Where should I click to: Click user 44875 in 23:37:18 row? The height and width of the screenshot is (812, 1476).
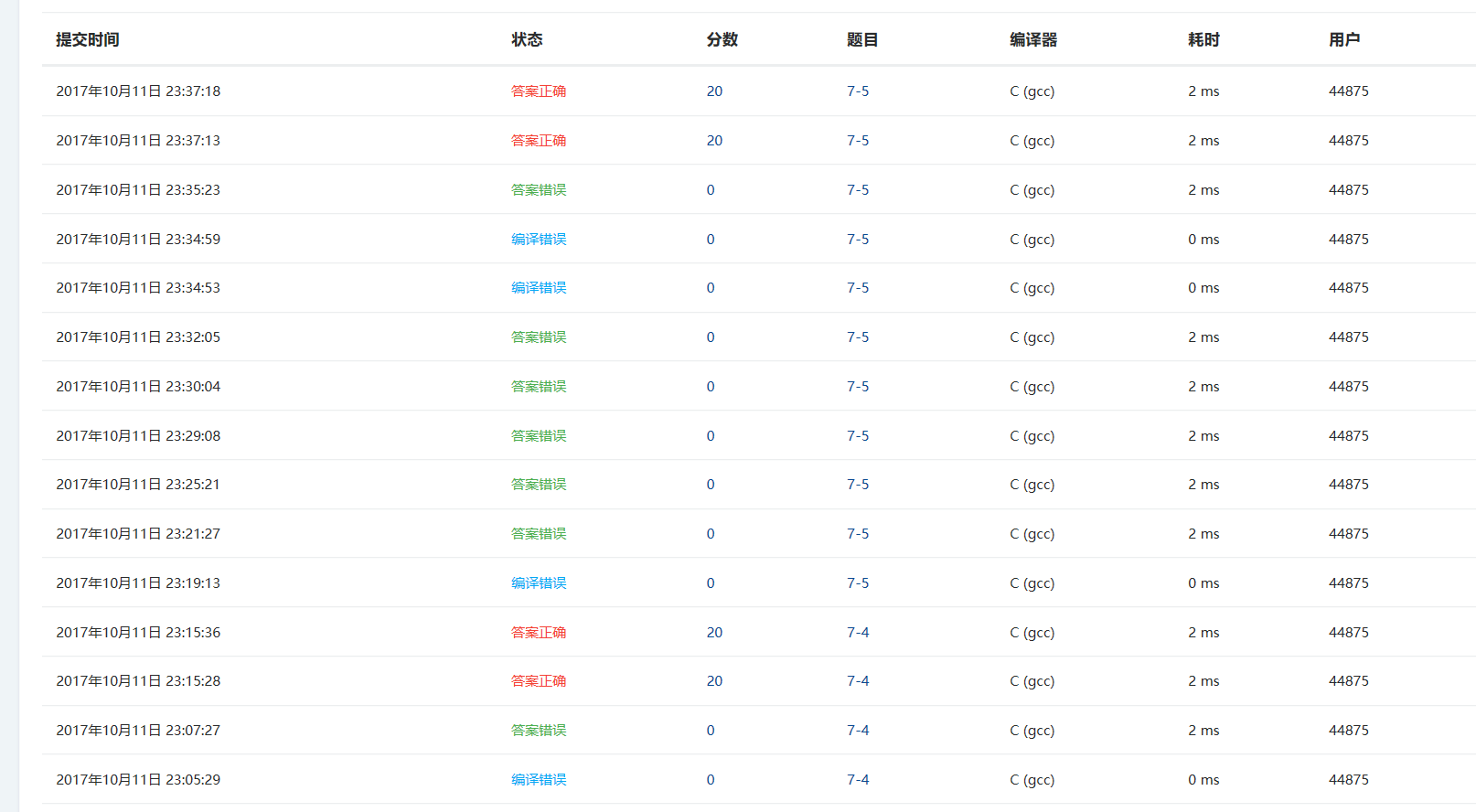point(1349,91)
